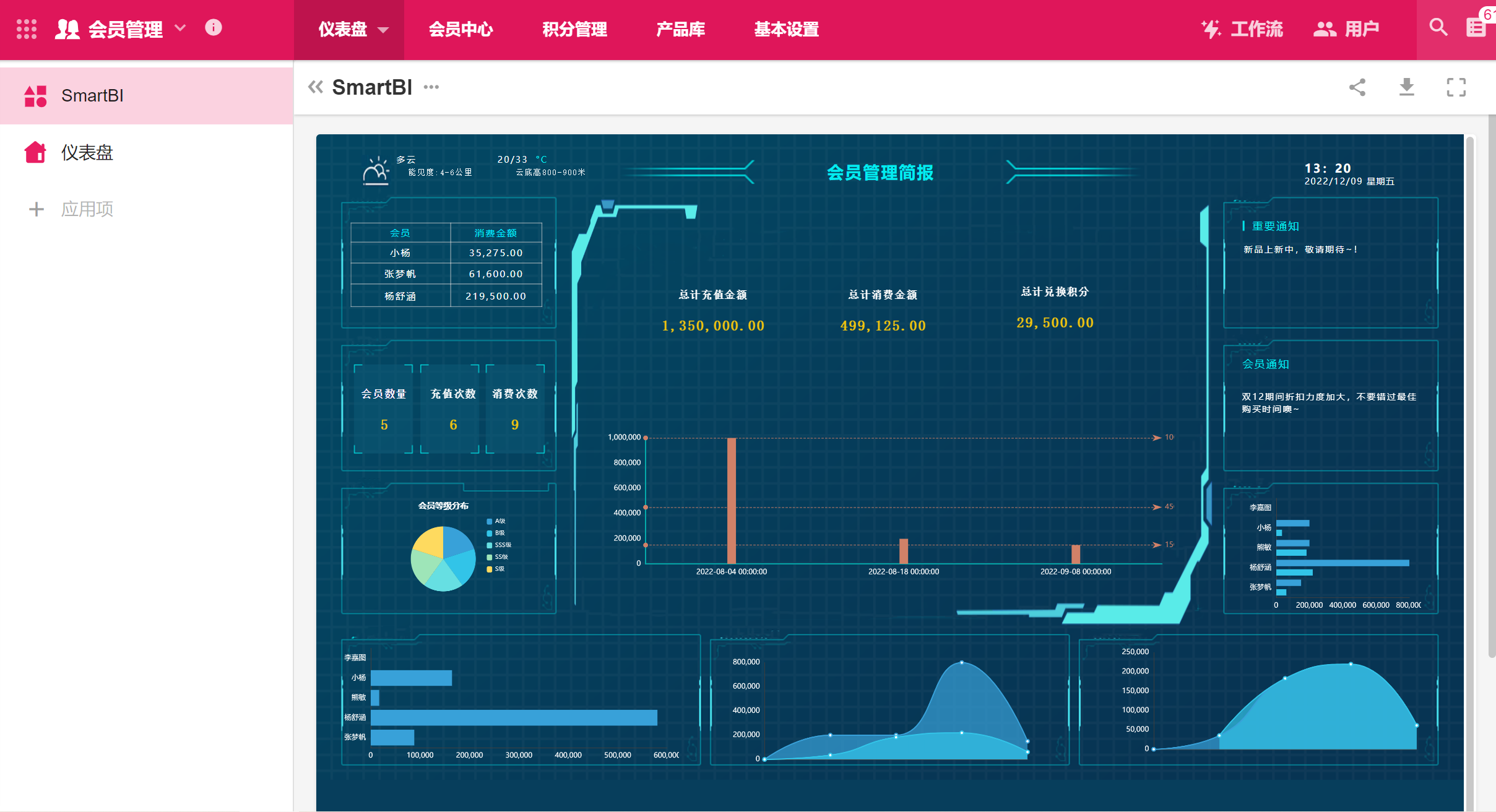Click the dashboard vertical scrollbar
This screenshot has width=1496, height=812.
click(1469, 473)
